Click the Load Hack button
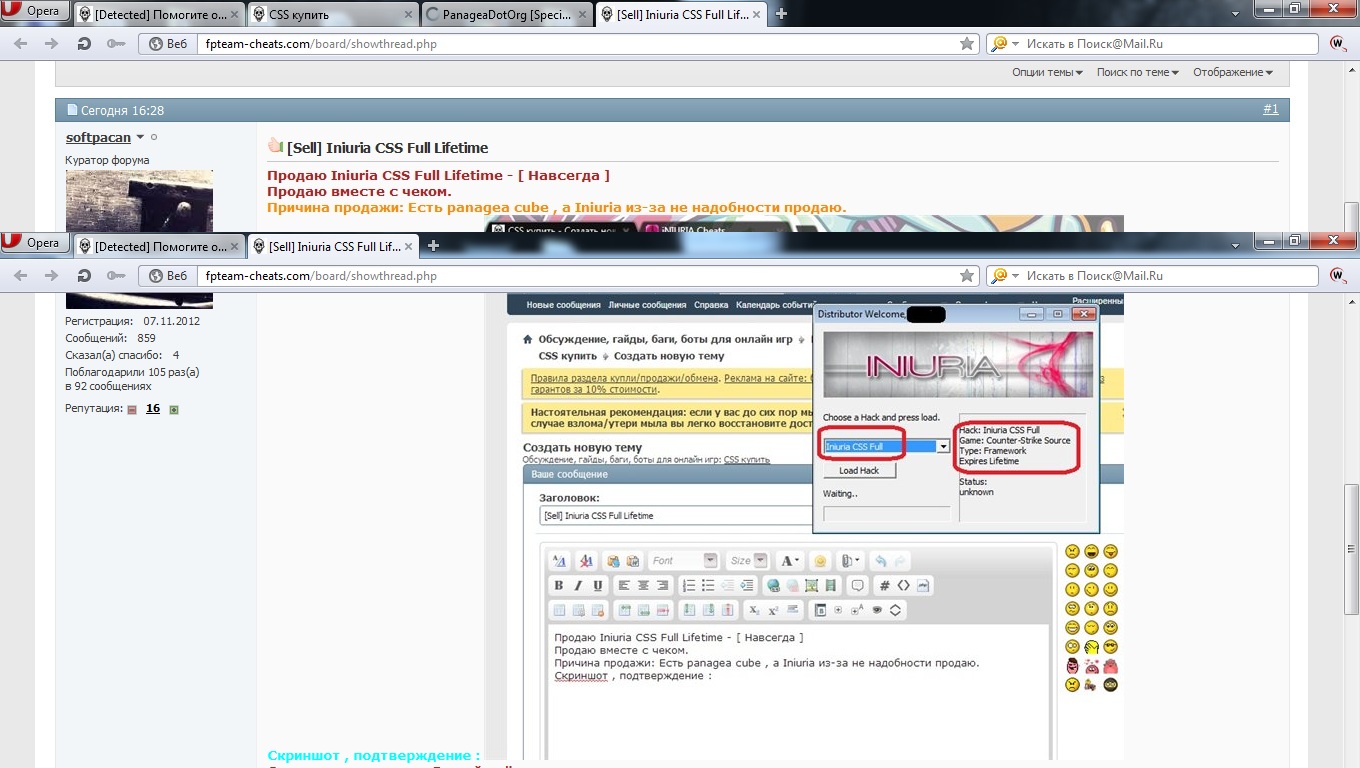Screen dimensions: 1360x768 pos(859,471)
